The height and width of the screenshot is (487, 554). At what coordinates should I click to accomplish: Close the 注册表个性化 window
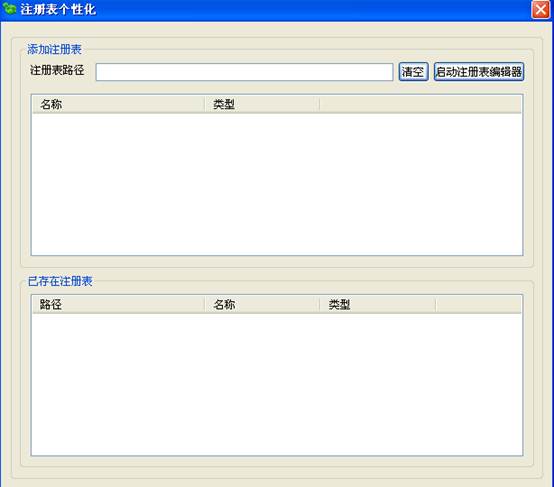pyautogui.click(x=541, y=10)
